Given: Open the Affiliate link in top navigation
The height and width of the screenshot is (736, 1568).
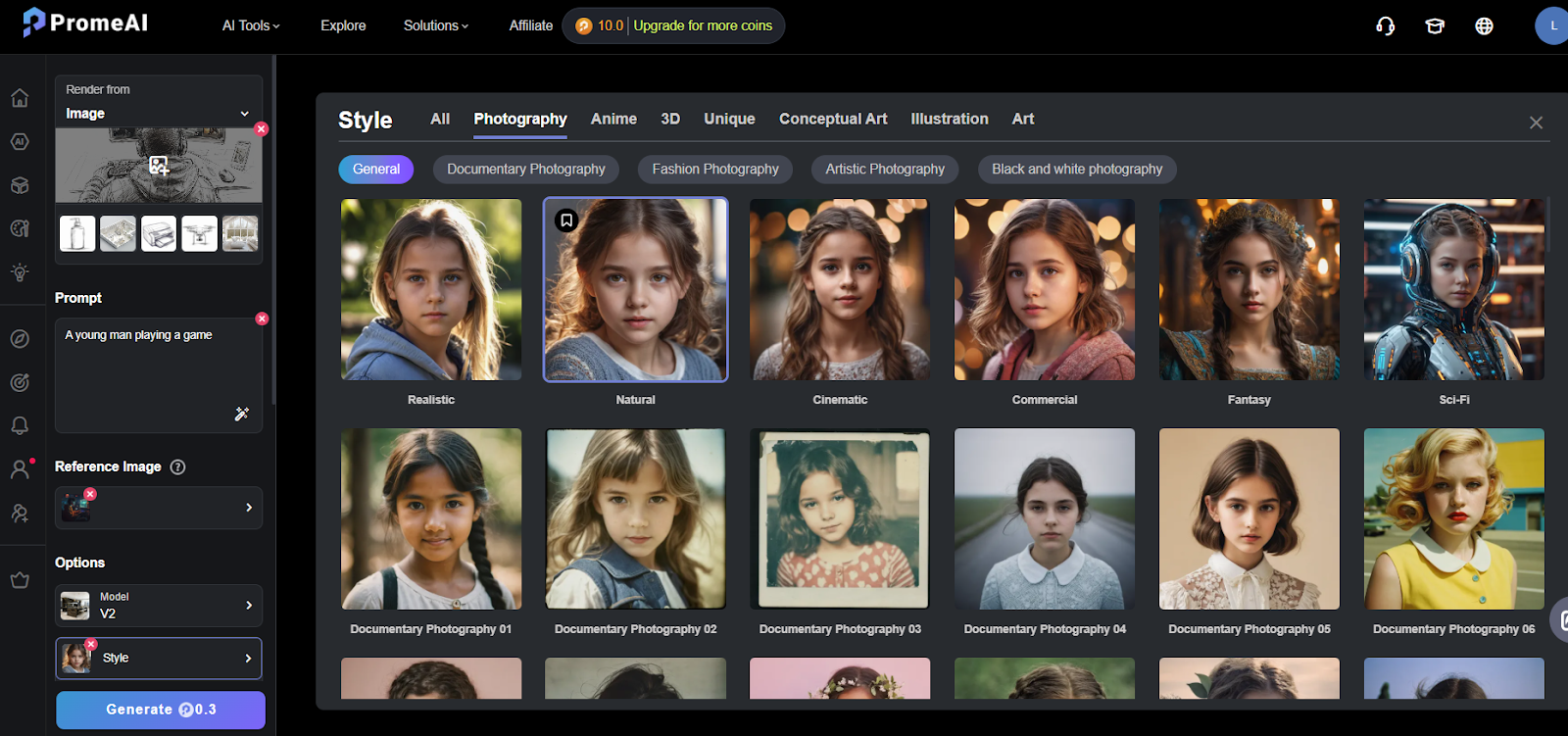Looking at the screenshot, I should pyautogui.click(x=531, y=25).
